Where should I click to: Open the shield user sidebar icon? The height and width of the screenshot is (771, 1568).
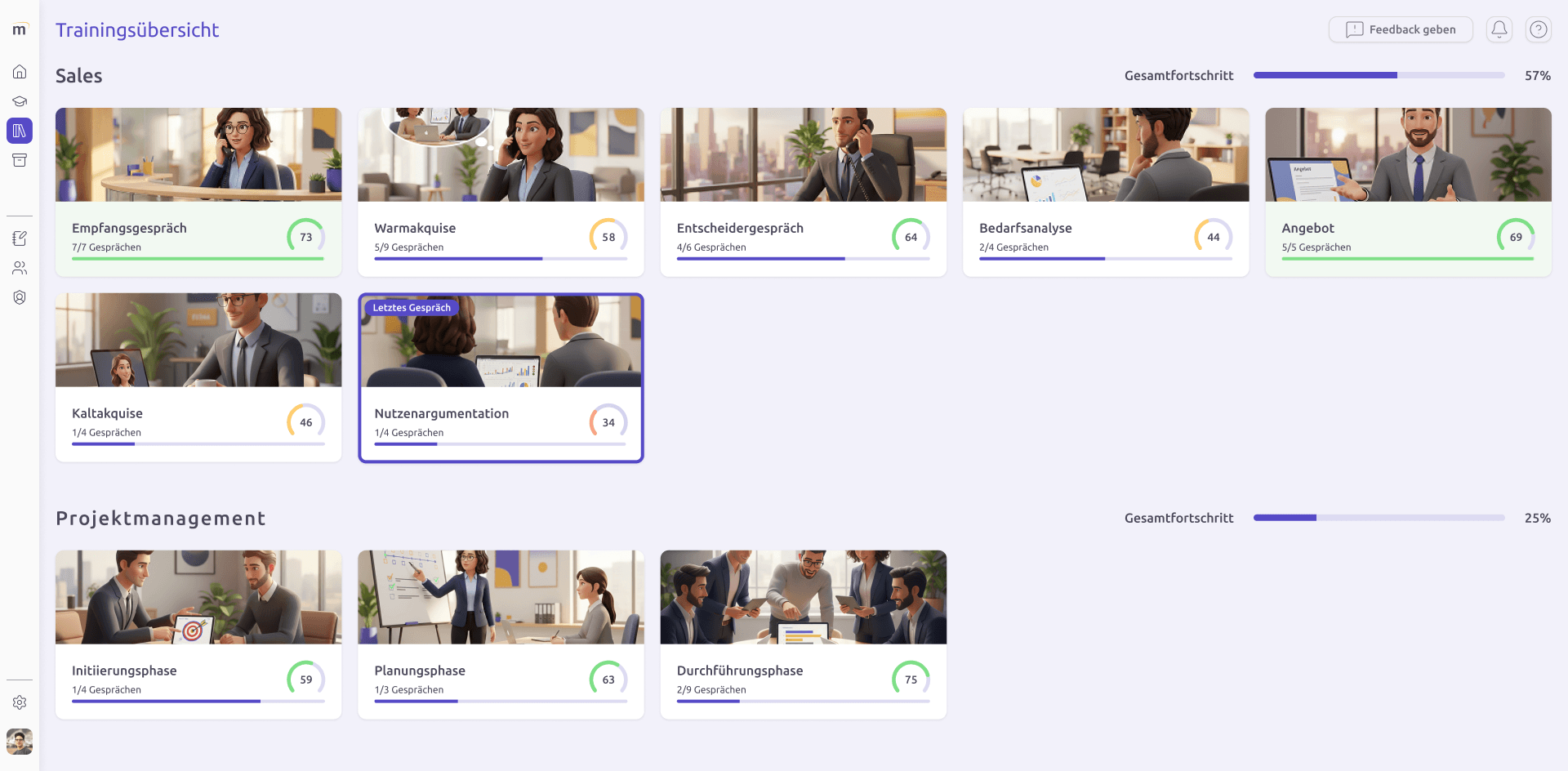tap(20, 297)
